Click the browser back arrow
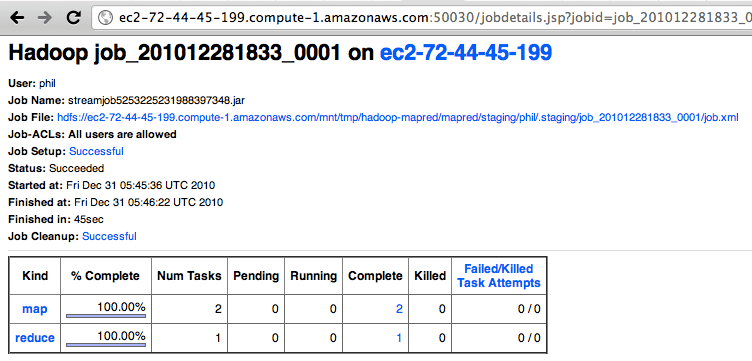 (x=17, y=18)
